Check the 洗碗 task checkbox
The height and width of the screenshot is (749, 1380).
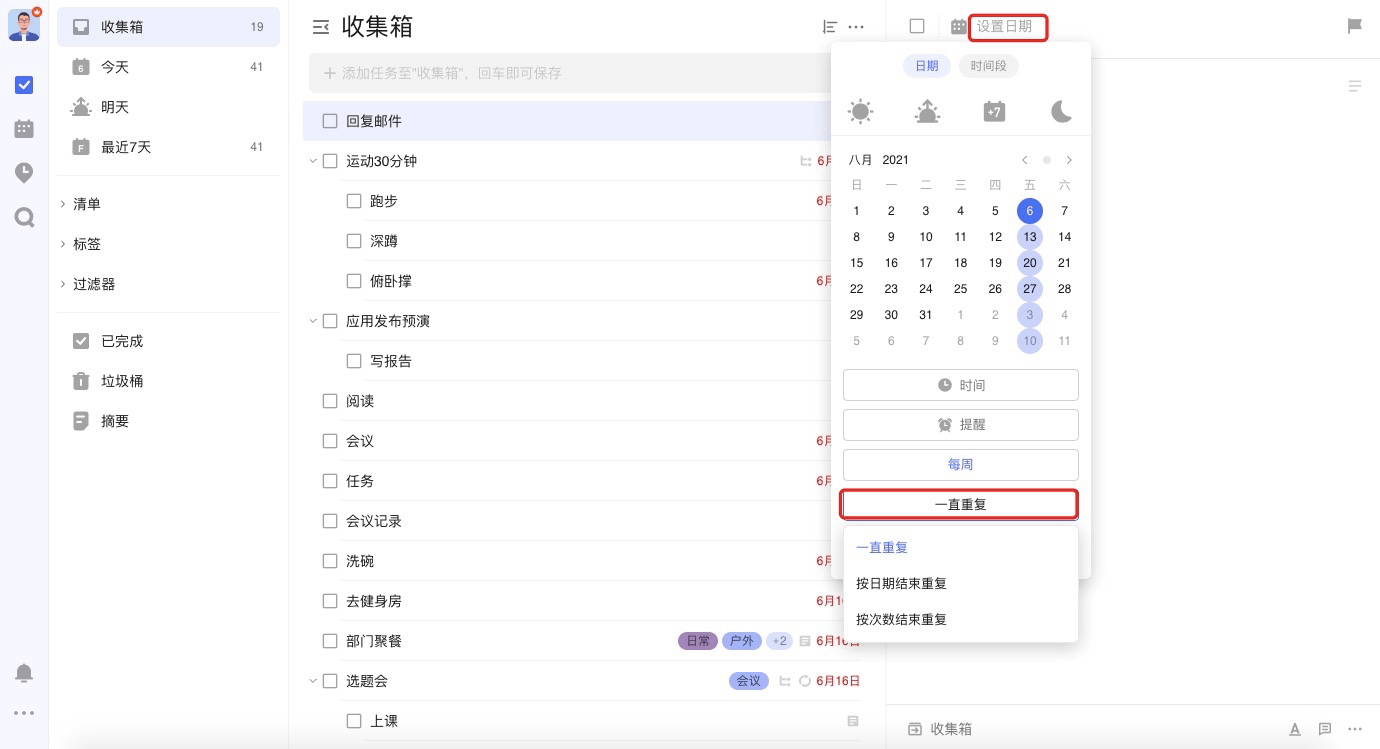(x=330, y=561)
